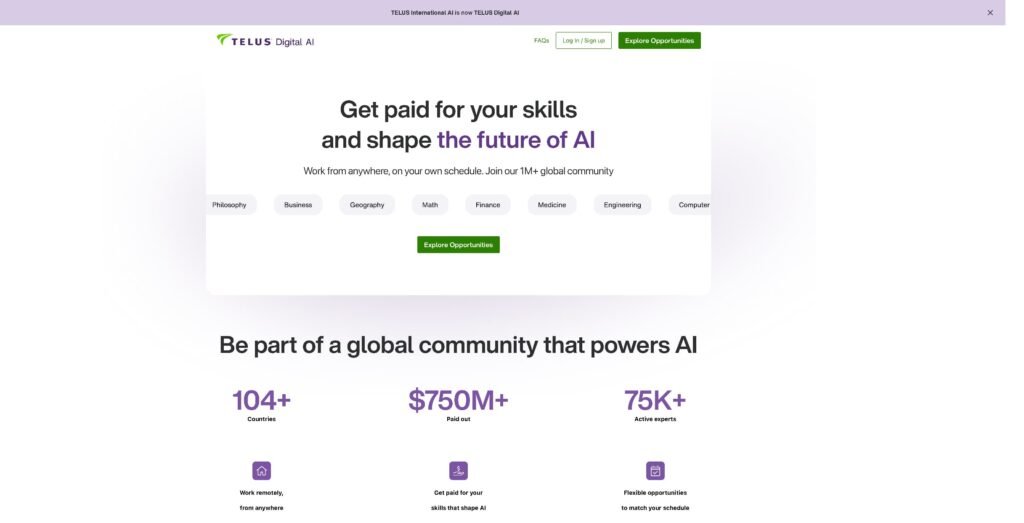1024x523 pixels.
Task: Choose the Geography skill chip
Action: click(367, 205)
